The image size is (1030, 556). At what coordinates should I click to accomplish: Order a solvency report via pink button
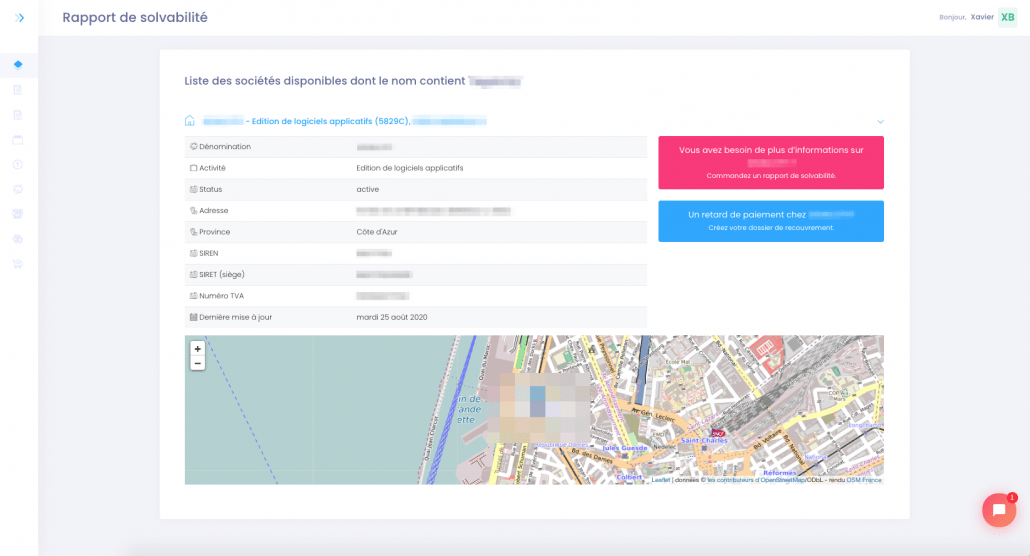(770, 163)
